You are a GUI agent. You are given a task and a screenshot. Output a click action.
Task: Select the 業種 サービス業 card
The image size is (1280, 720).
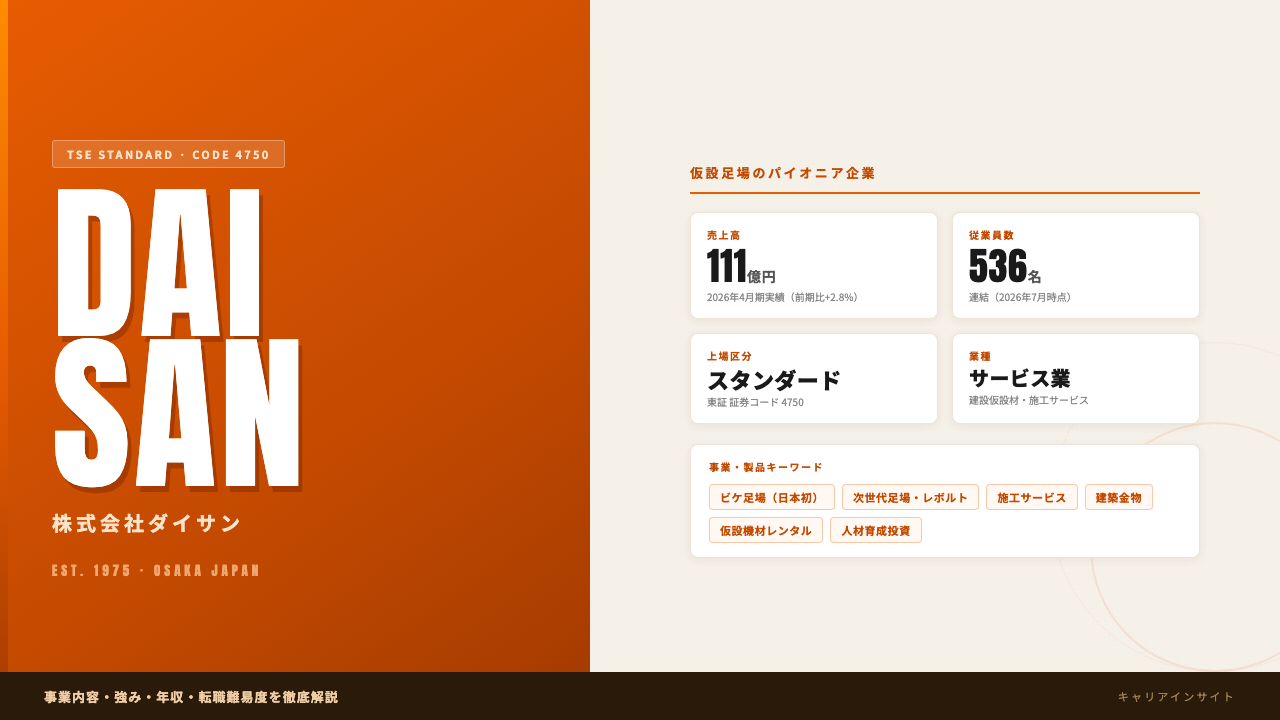point(1076,379)
